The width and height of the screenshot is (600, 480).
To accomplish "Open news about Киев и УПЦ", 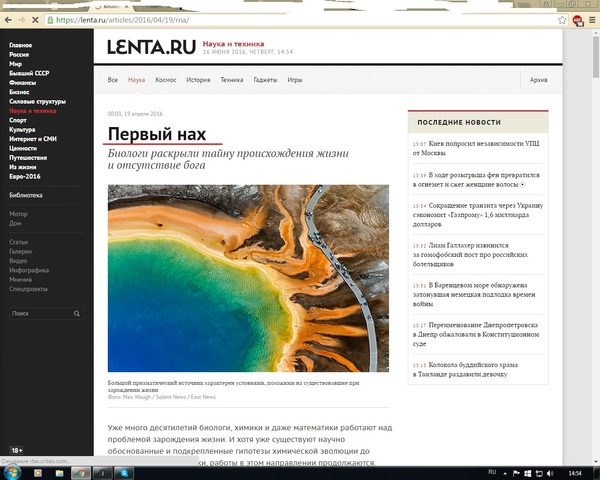I will coord(476,148).
